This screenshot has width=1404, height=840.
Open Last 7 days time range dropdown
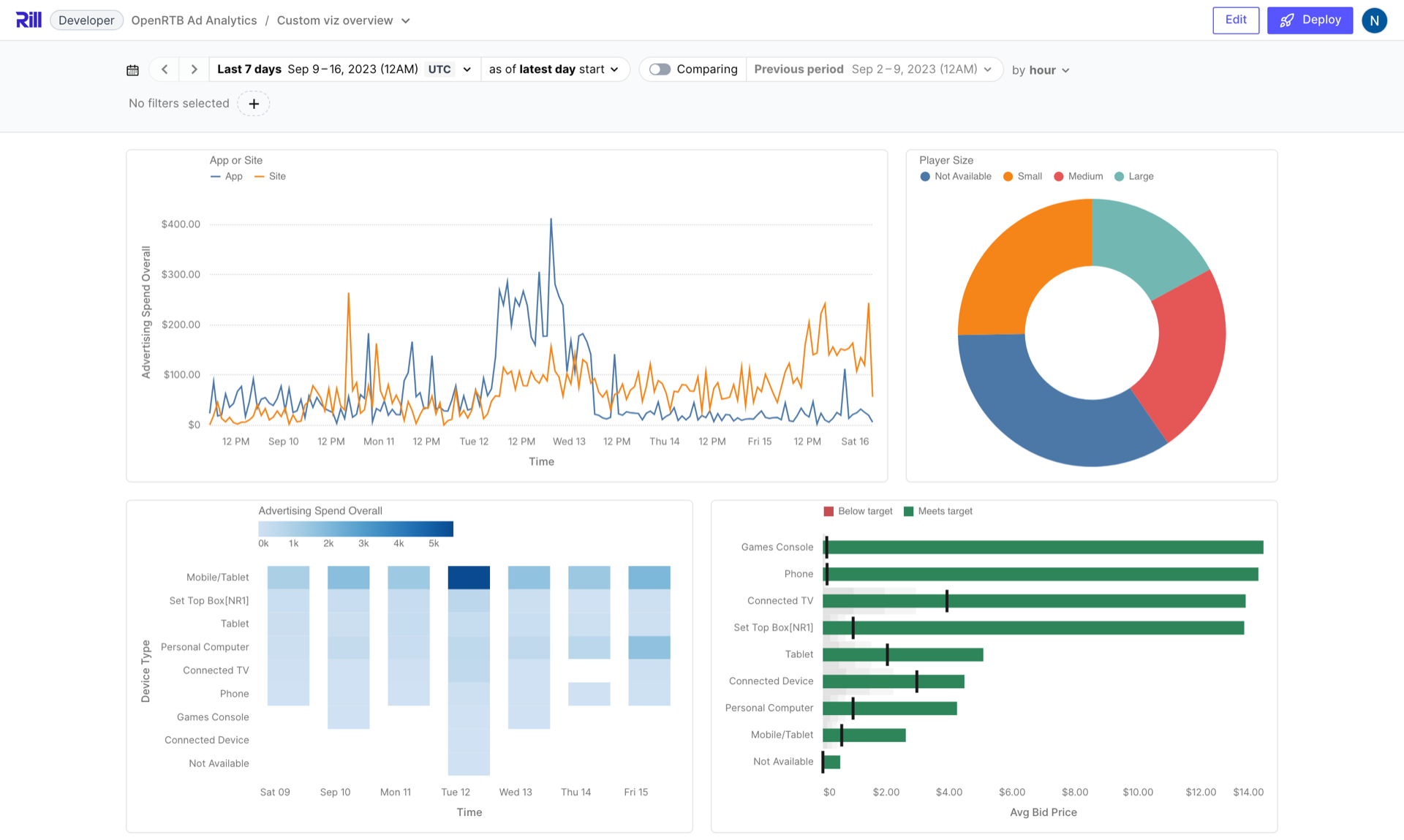[344, 69]
